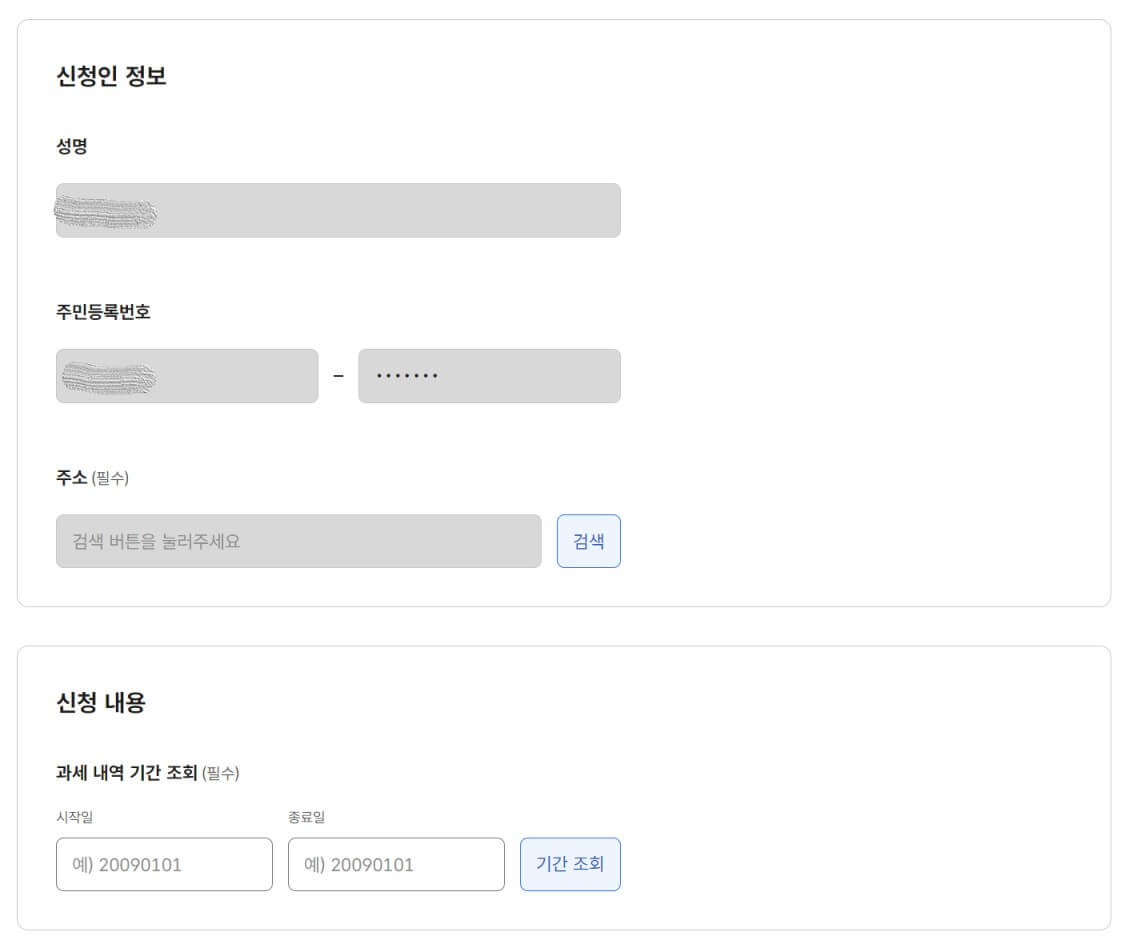Select the 성명 name field
Screen dimensions: 1125x940
(338, 210)
